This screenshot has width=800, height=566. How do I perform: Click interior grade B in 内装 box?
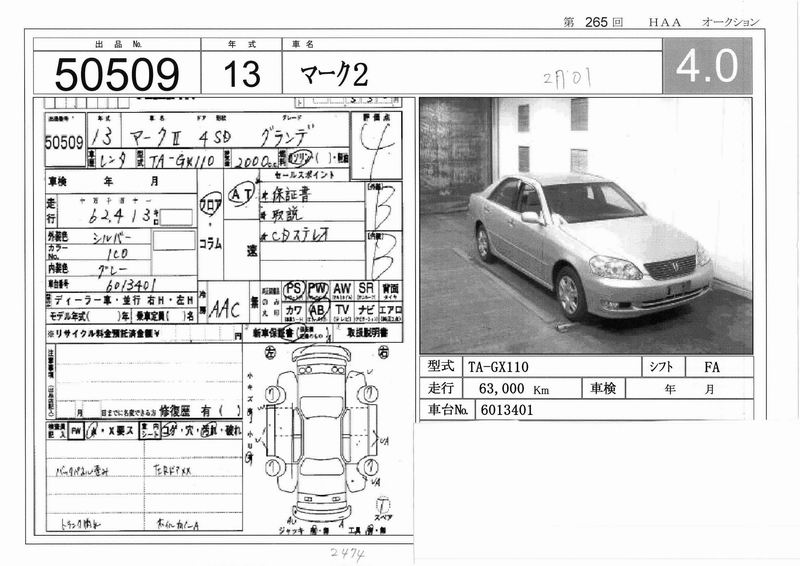383,256
